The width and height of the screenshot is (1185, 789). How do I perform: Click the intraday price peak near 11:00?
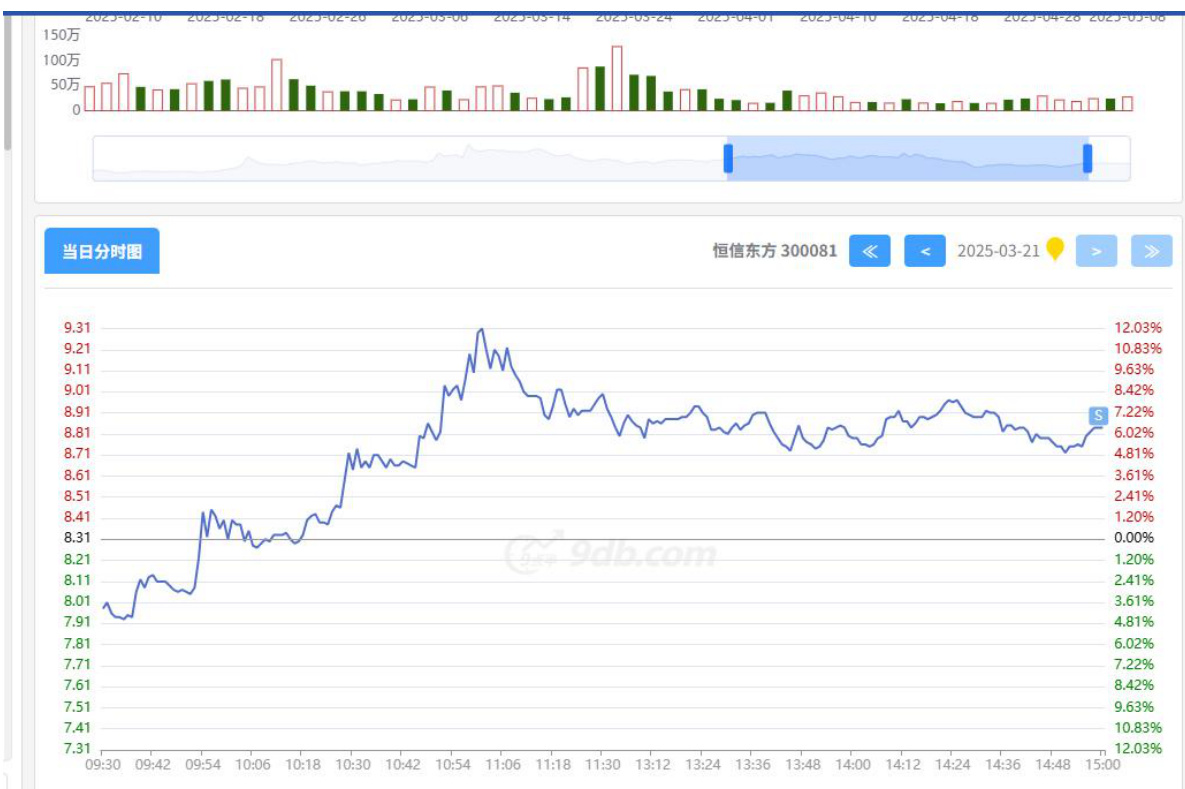click(x=482, y=329)
